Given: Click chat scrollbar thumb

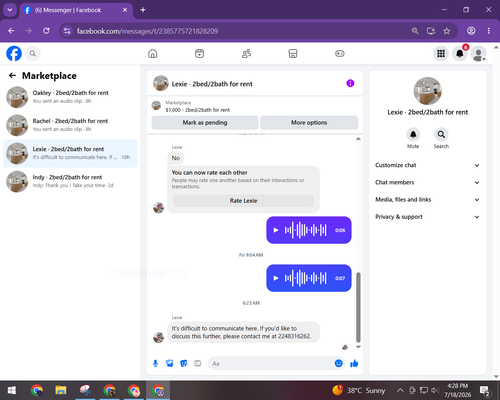Looking at the screenshot, I should pyautogui.click(x=358, y=307).
